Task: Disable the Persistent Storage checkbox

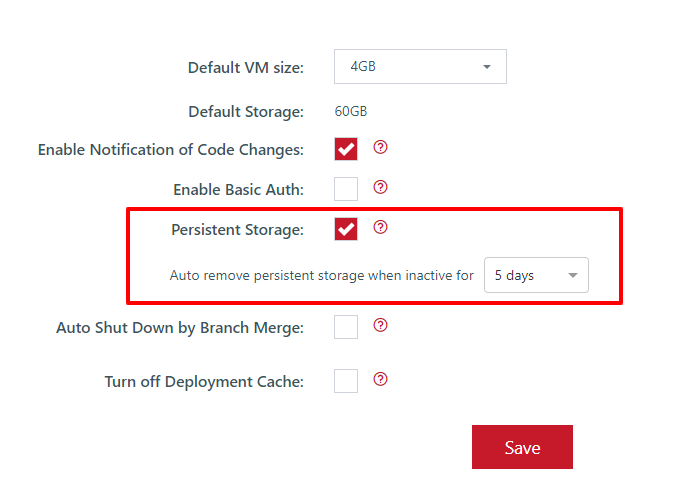Action: 346,229
